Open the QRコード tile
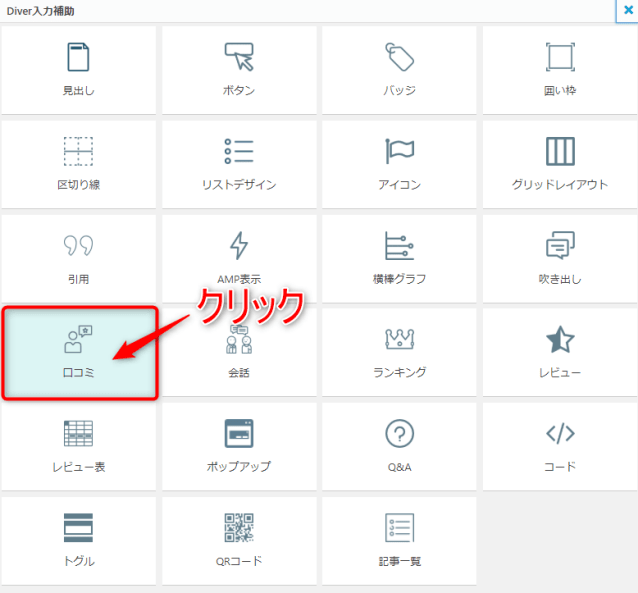 239,541
